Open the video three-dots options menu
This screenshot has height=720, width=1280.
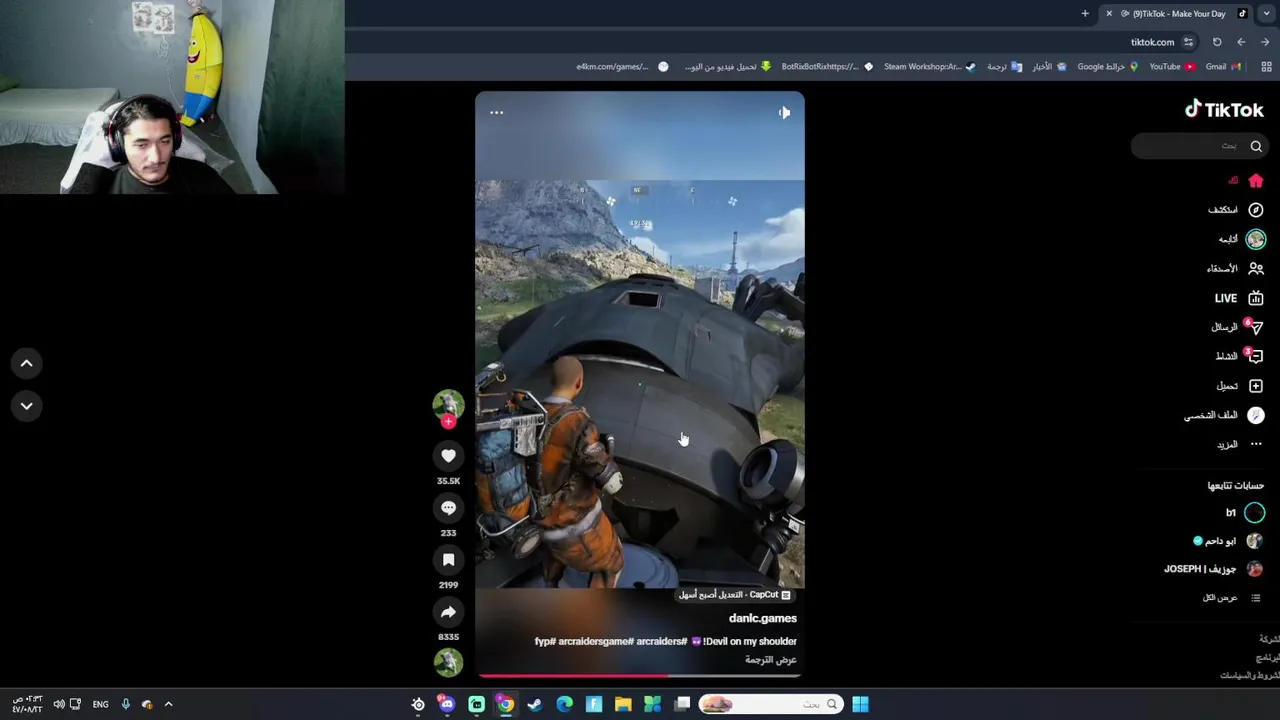(x=496, y=113)
